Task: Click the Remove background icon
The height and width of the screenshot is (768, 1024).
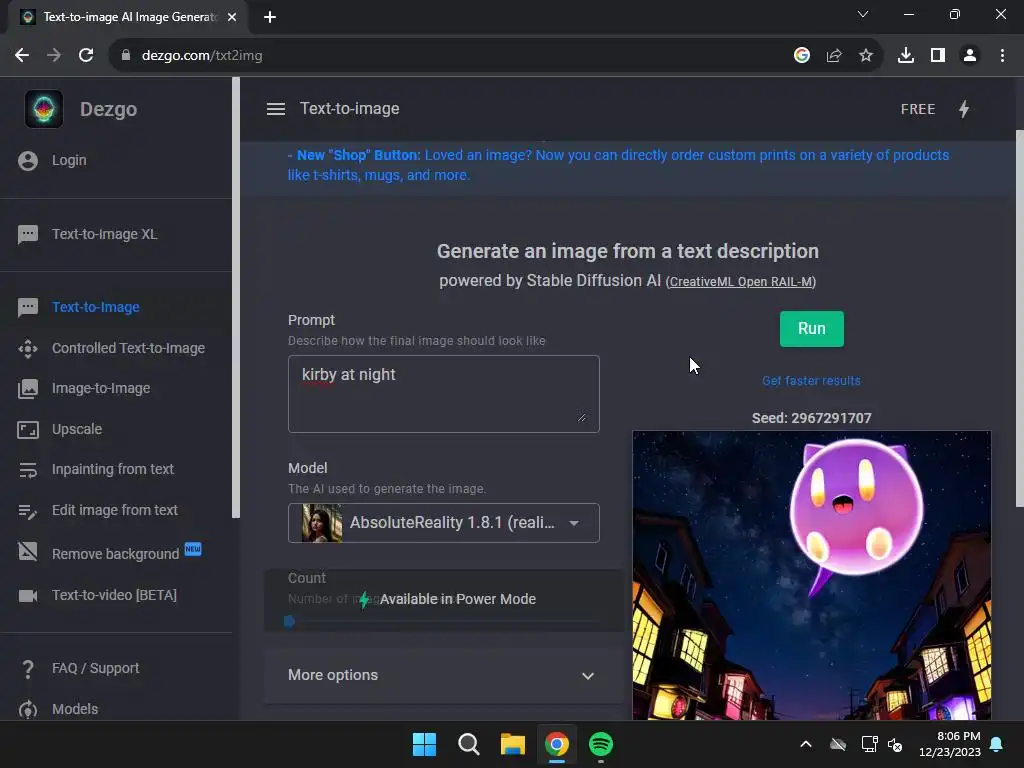Action: tap(28, 552)
